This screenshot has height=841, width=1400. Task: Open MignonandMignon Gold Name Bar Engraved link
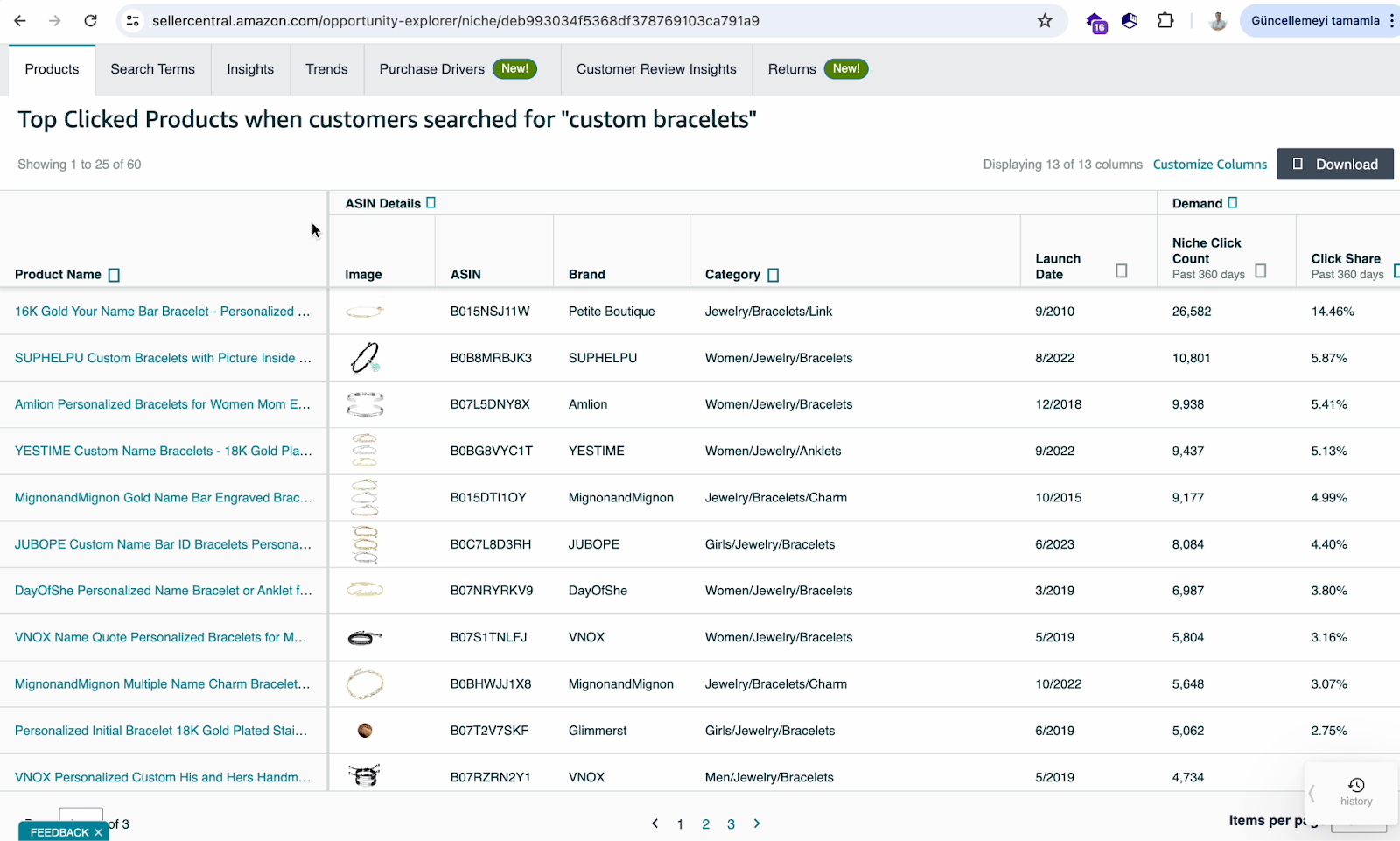pyautogui.click(x=164, y=498)
